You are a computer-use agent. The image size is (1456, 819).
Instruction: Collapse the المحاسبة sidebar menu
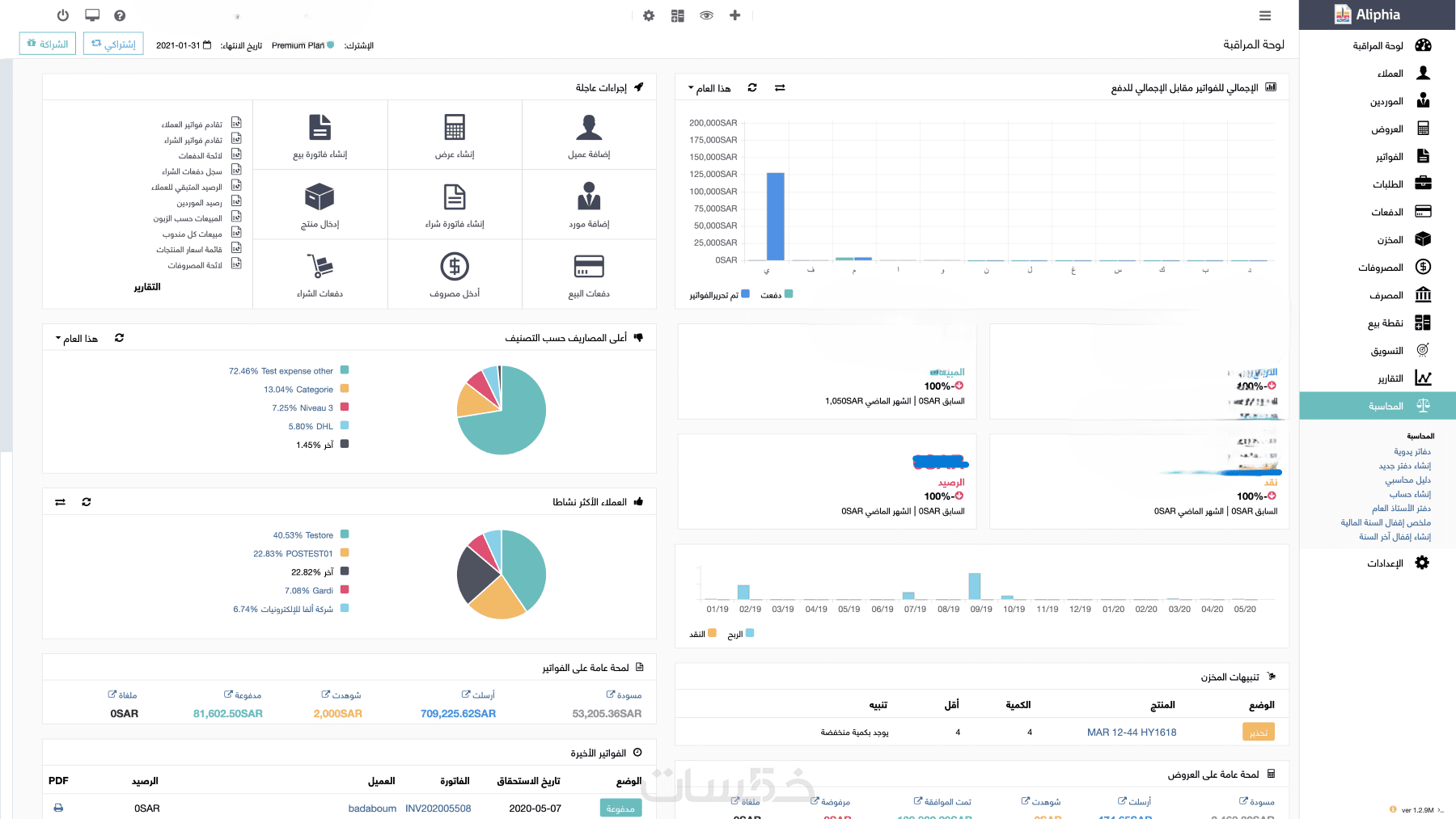point(1378,406)
